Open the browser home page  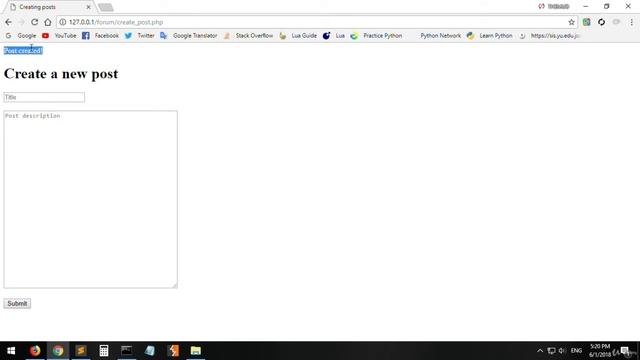[x=48, y=22]
